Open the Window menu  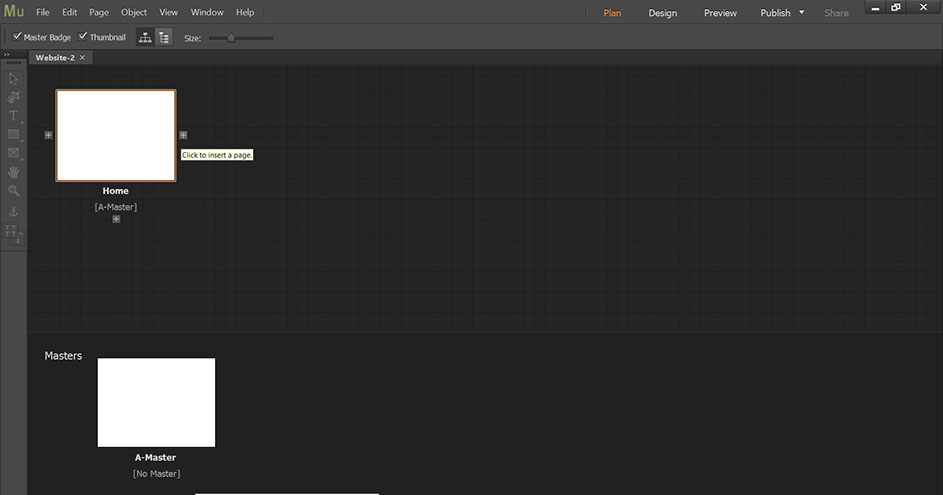(x=207, y=12)
